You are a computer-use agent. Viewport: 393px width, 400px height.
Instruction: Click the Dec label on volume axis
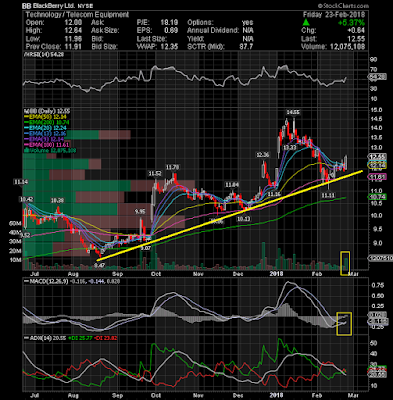click(x=238, y=274)
